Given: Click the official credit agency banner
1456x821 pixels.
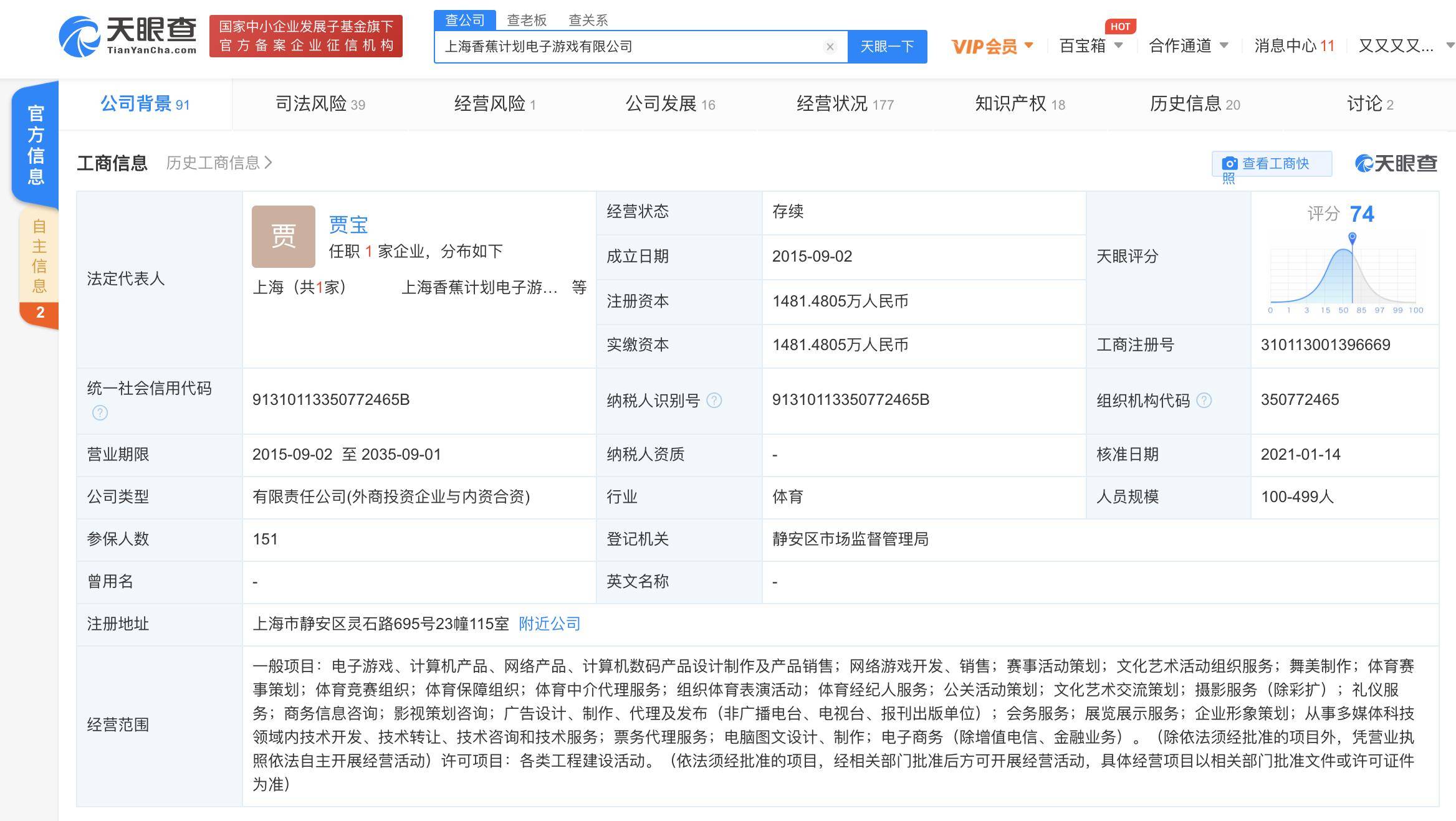Looking at the screenshot, I should pyautogui.click(x=306, y=36).
